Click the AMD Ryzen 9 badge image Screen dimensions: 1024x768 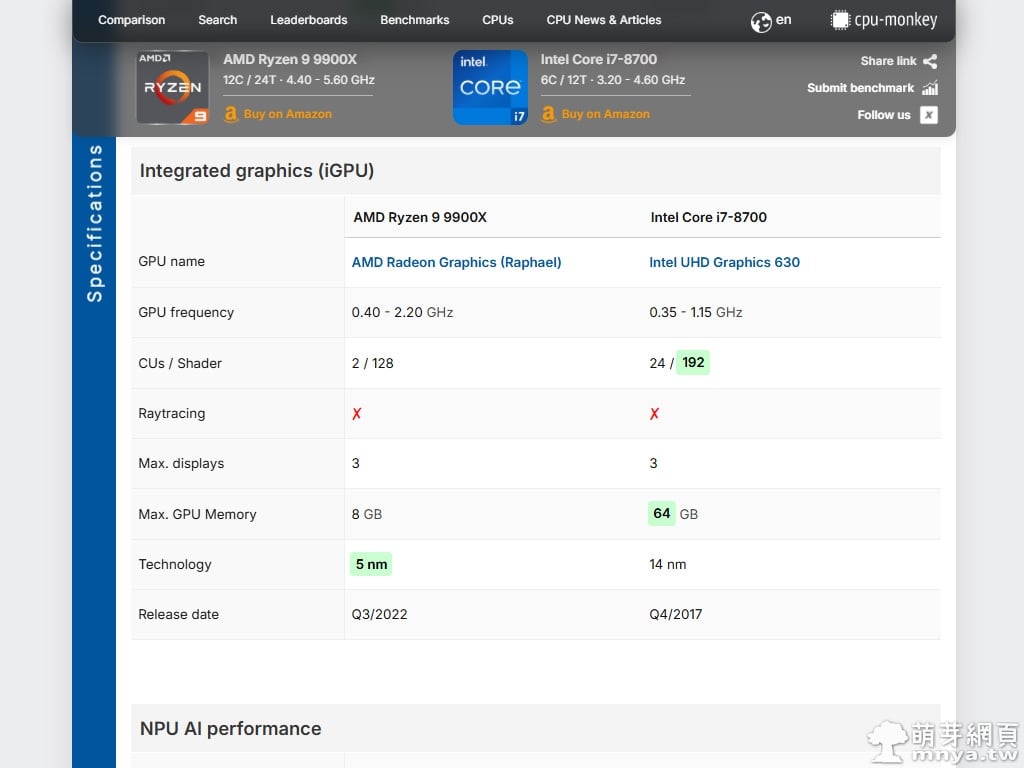click(x=172, y=88)
